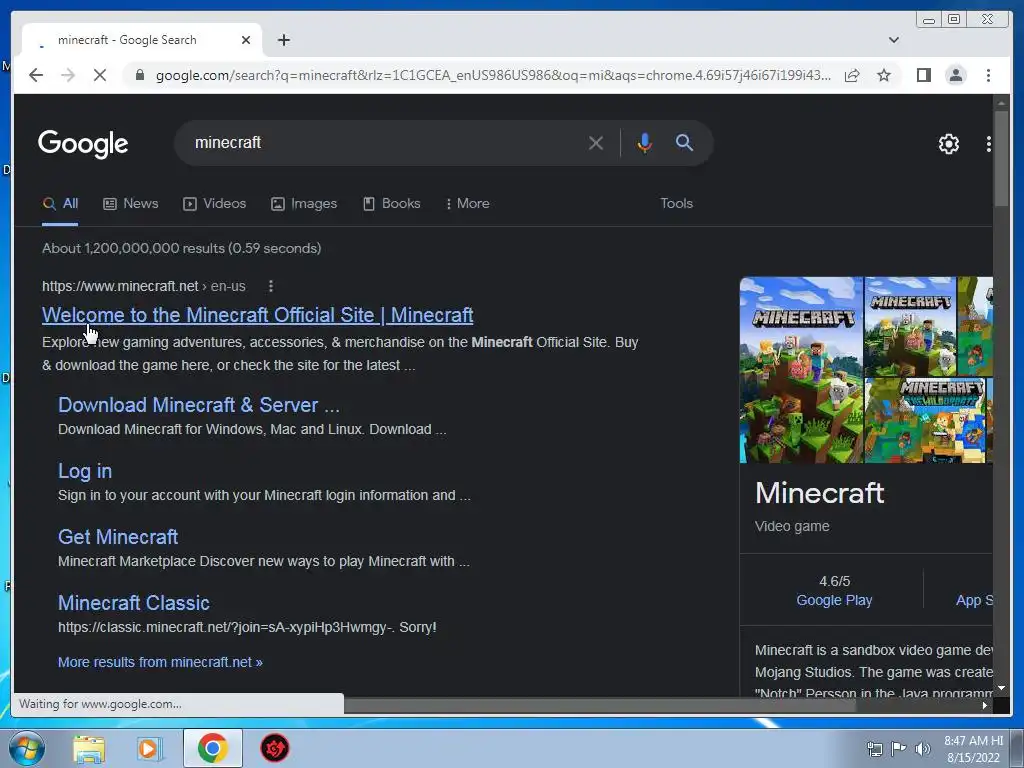Switch to the Videos tab
1024x768 pixels.
[214, 203]
